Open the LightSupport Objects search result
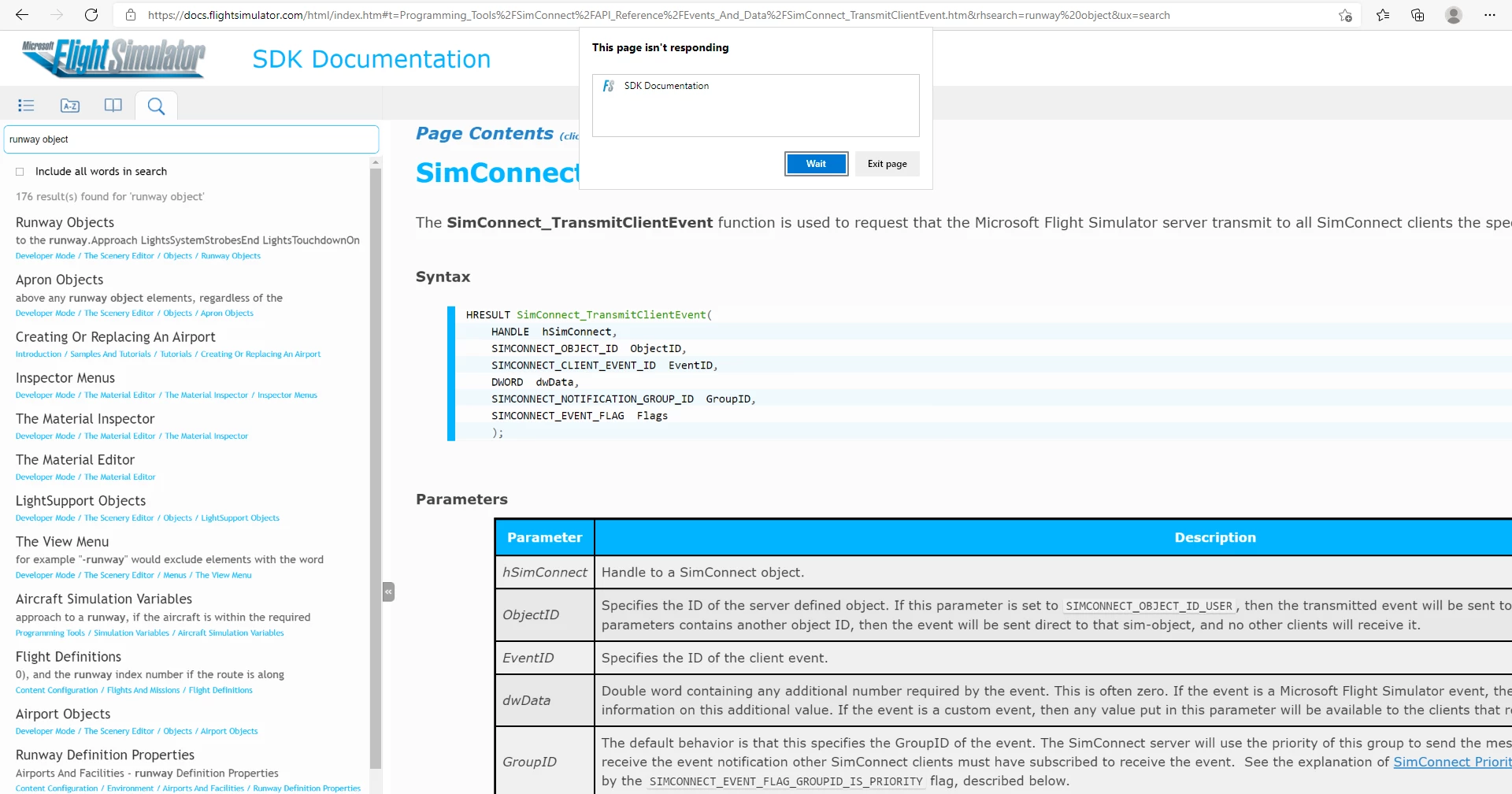 coord(80,501)
